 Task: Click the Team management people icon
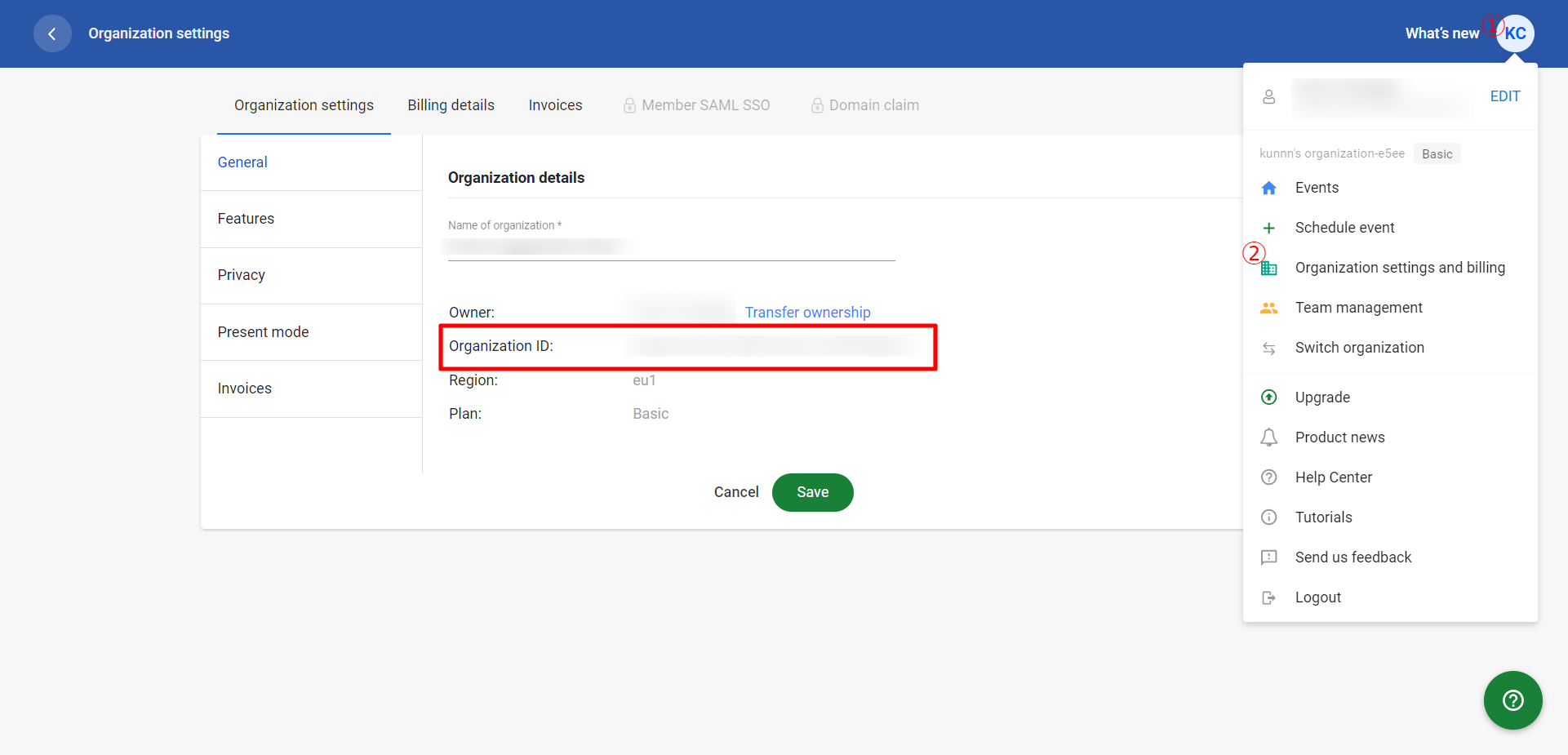coord(1268,308)
